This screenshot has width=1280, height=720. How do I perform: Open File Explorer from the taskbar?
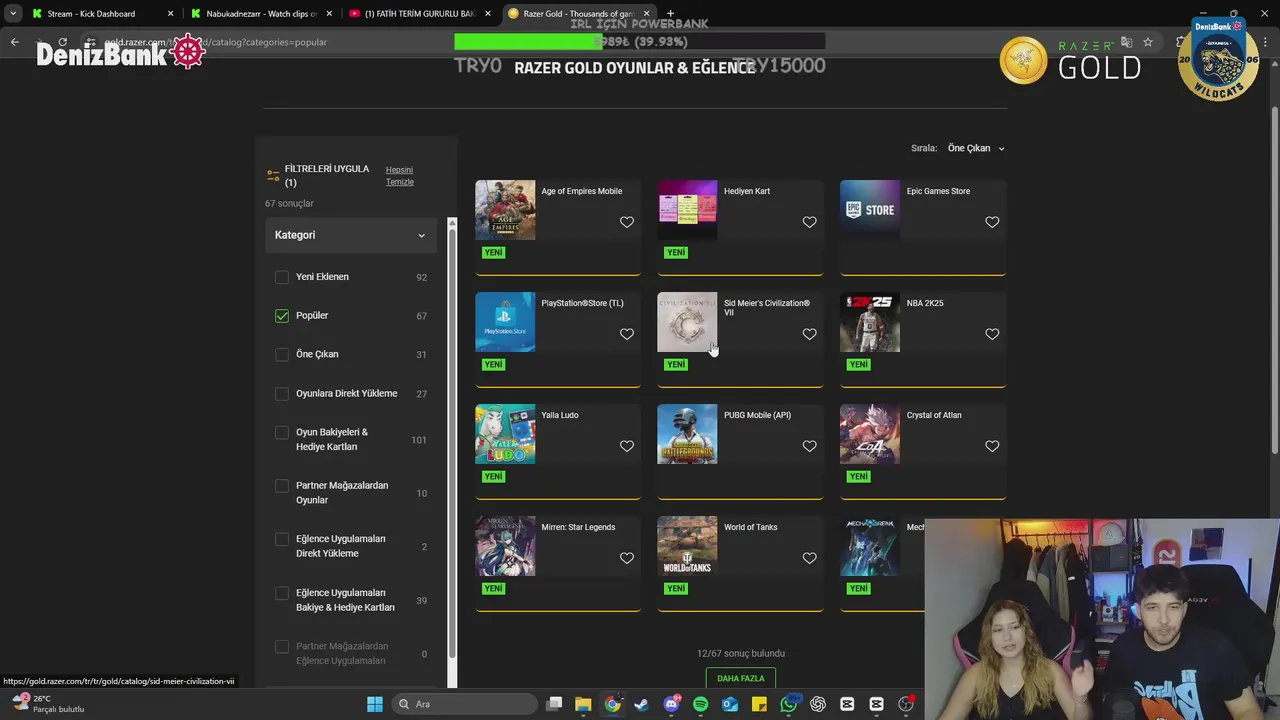click(583, 704)
